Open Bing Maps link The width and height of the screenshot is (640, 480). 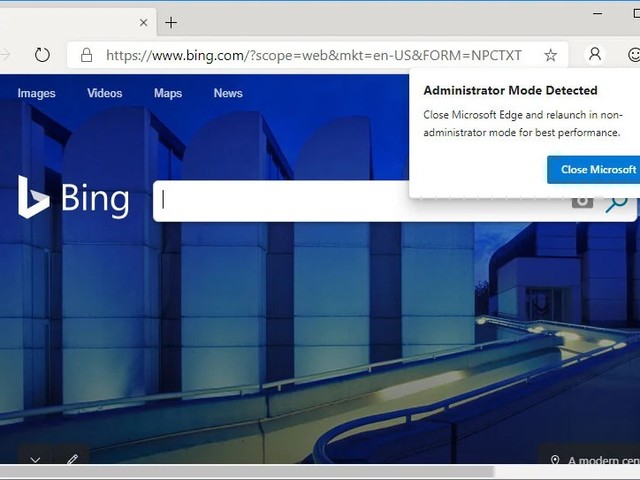[168, 93]
